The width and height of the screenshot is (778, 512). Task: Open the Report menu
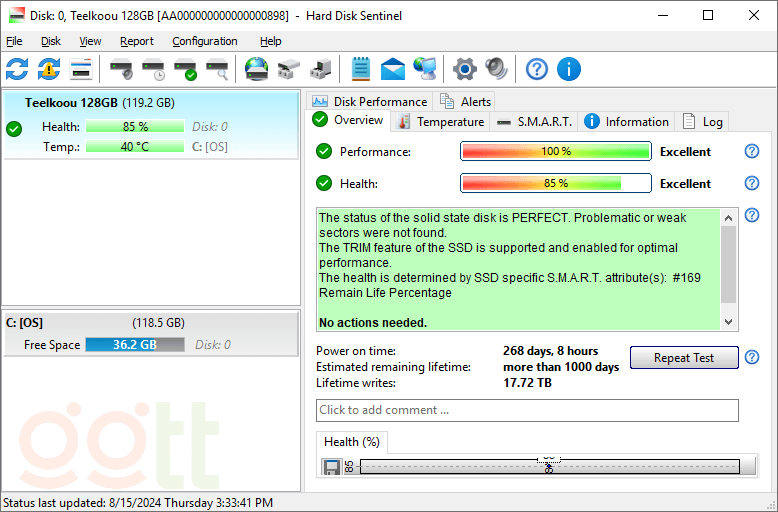tap(137, 41)
